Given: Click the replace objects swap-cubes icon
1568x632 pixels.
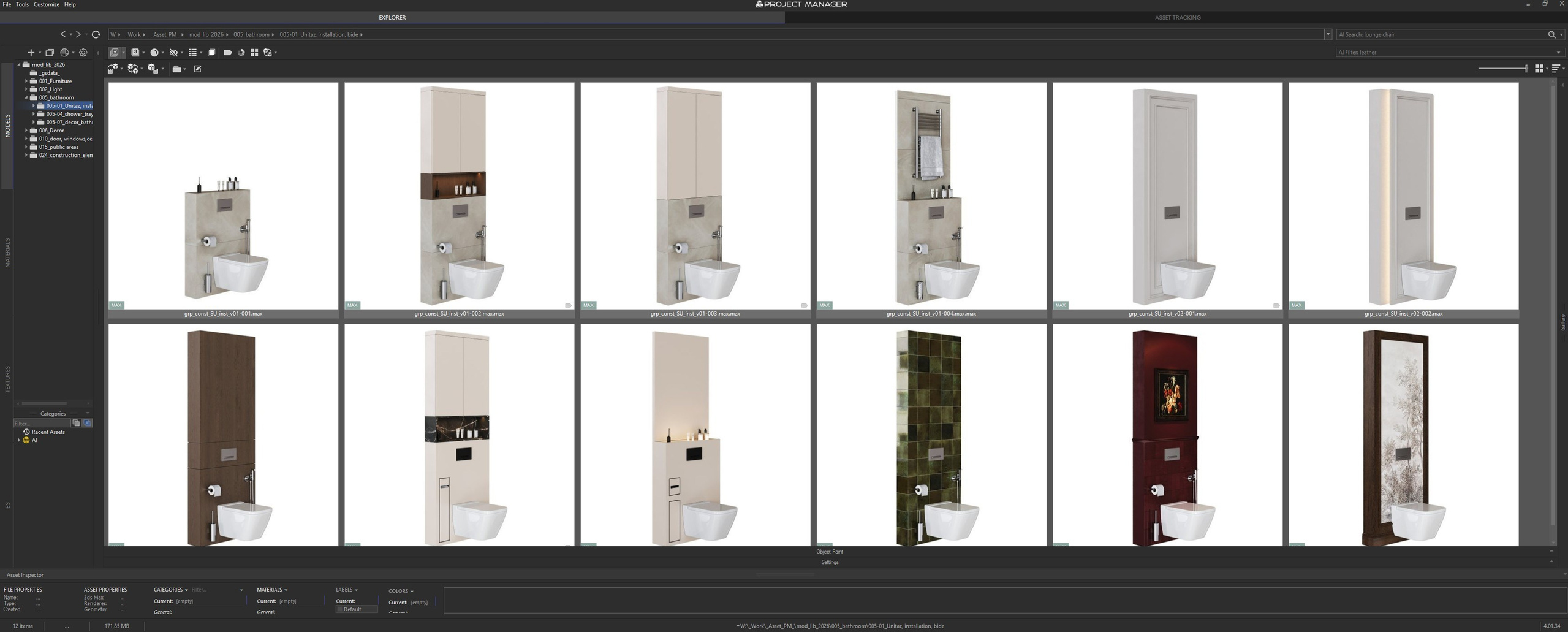Looking at the screenshot, I should coord(132,69).
